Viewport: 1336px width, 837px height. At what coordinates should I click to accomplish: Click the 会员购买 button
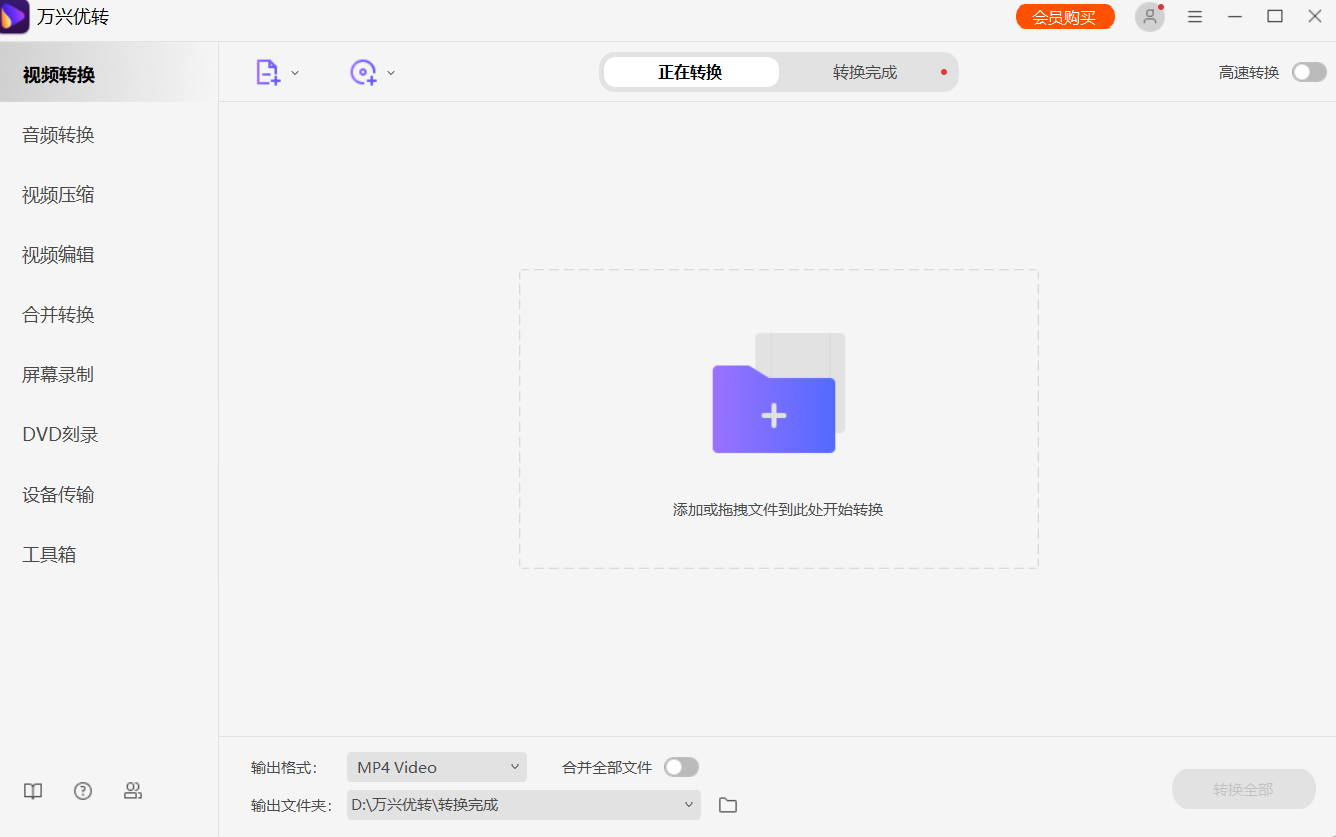(1065, 17)
